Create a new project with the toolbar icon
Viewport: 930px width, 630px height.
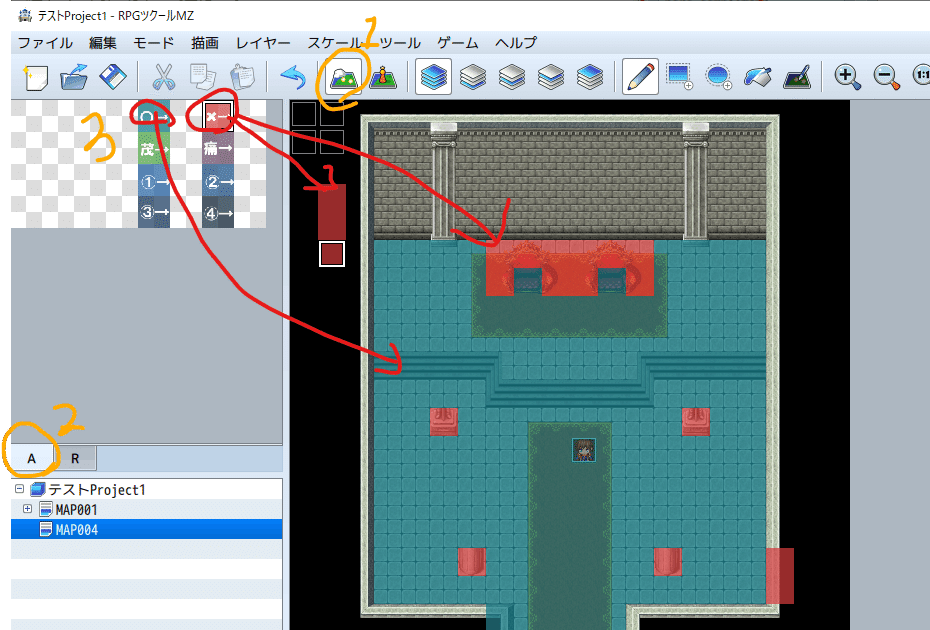(36, 77)
